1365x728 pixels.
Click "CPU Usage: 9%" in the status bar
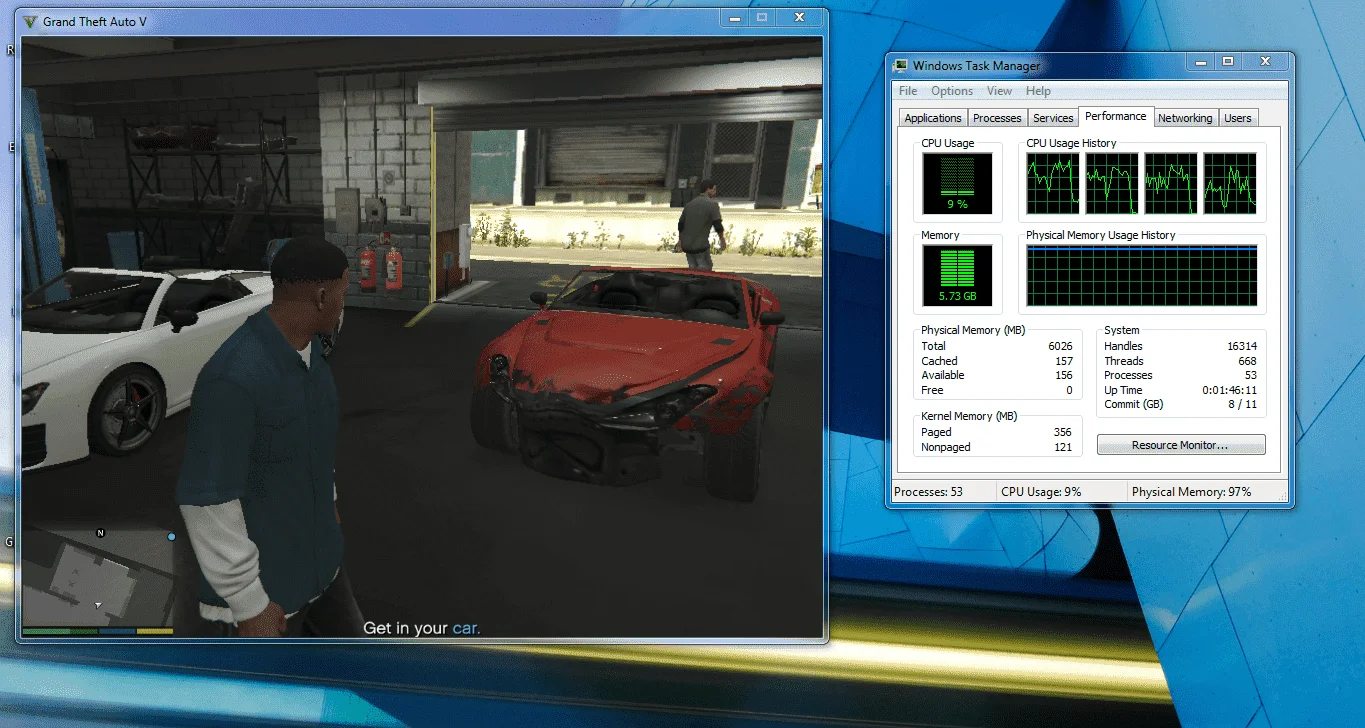point(1041,492)
